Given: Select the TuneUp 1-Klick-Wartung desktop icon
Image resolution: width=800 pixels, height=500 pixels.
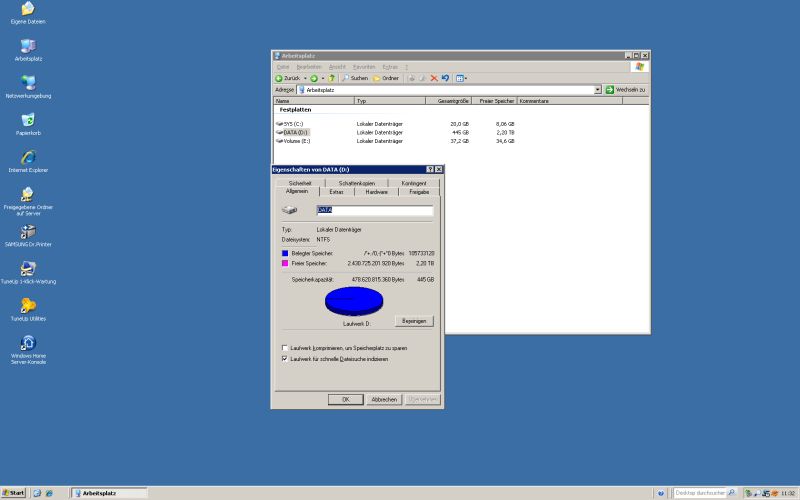Looking at the screenshot, I should pos(28,273).
